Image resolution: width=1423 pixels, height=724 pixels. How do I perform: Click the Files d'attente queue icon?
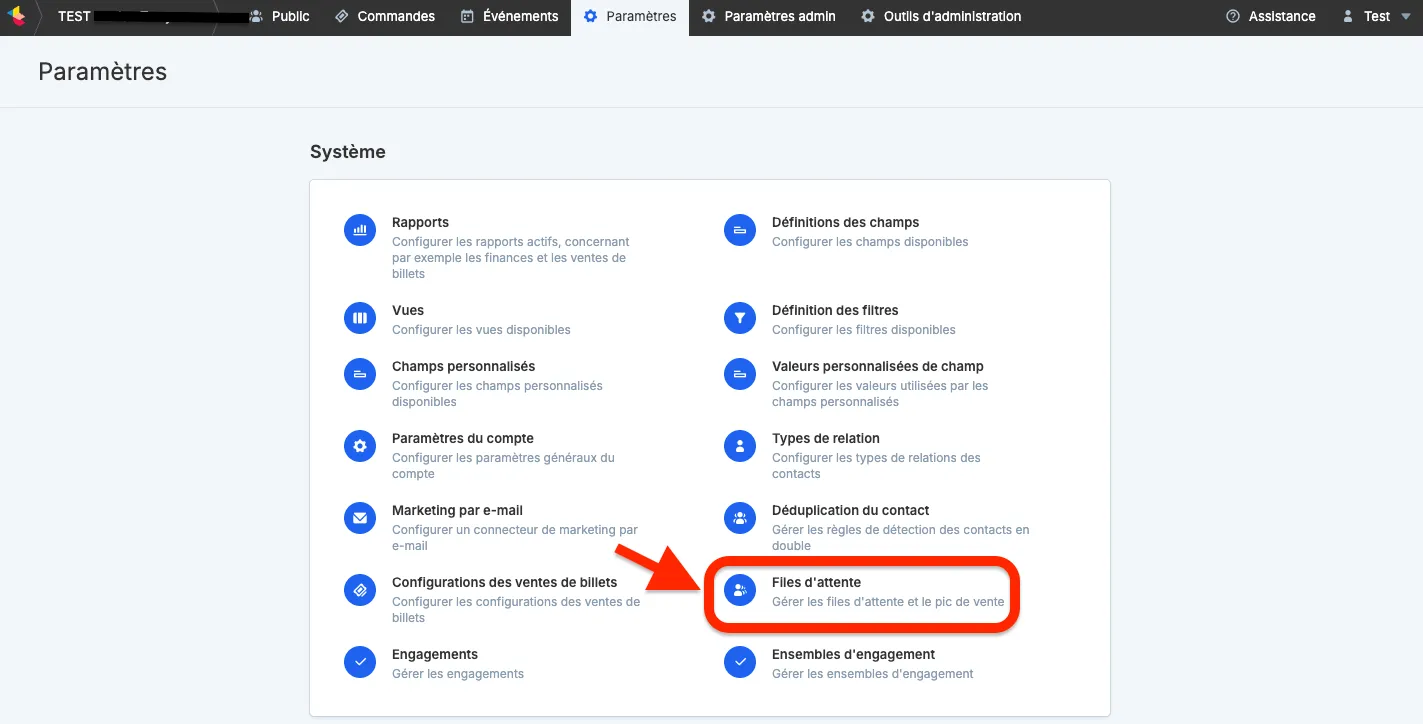click(x=740, y=590)
